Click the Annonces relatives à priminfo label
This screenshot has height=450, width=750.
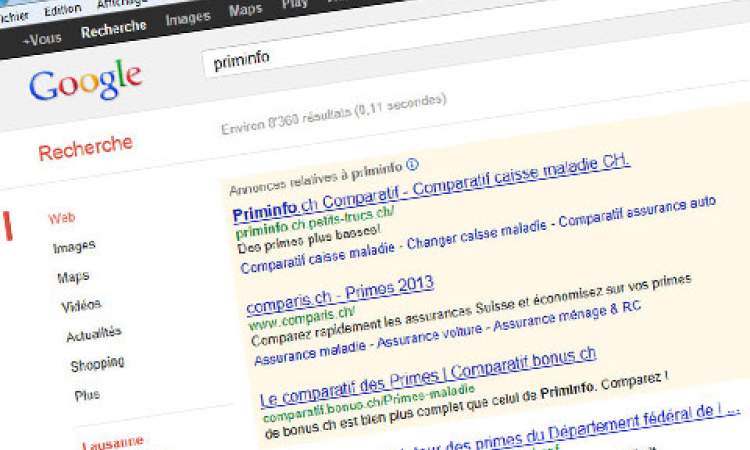[316, 178]
